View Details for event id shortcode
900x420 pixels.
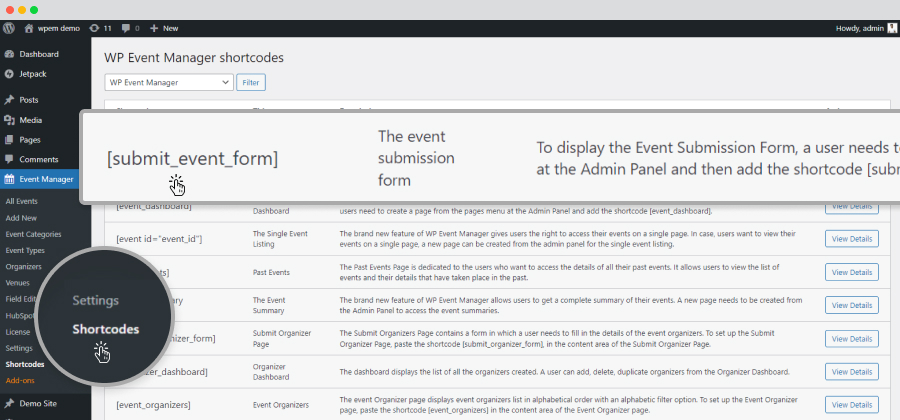852,239
